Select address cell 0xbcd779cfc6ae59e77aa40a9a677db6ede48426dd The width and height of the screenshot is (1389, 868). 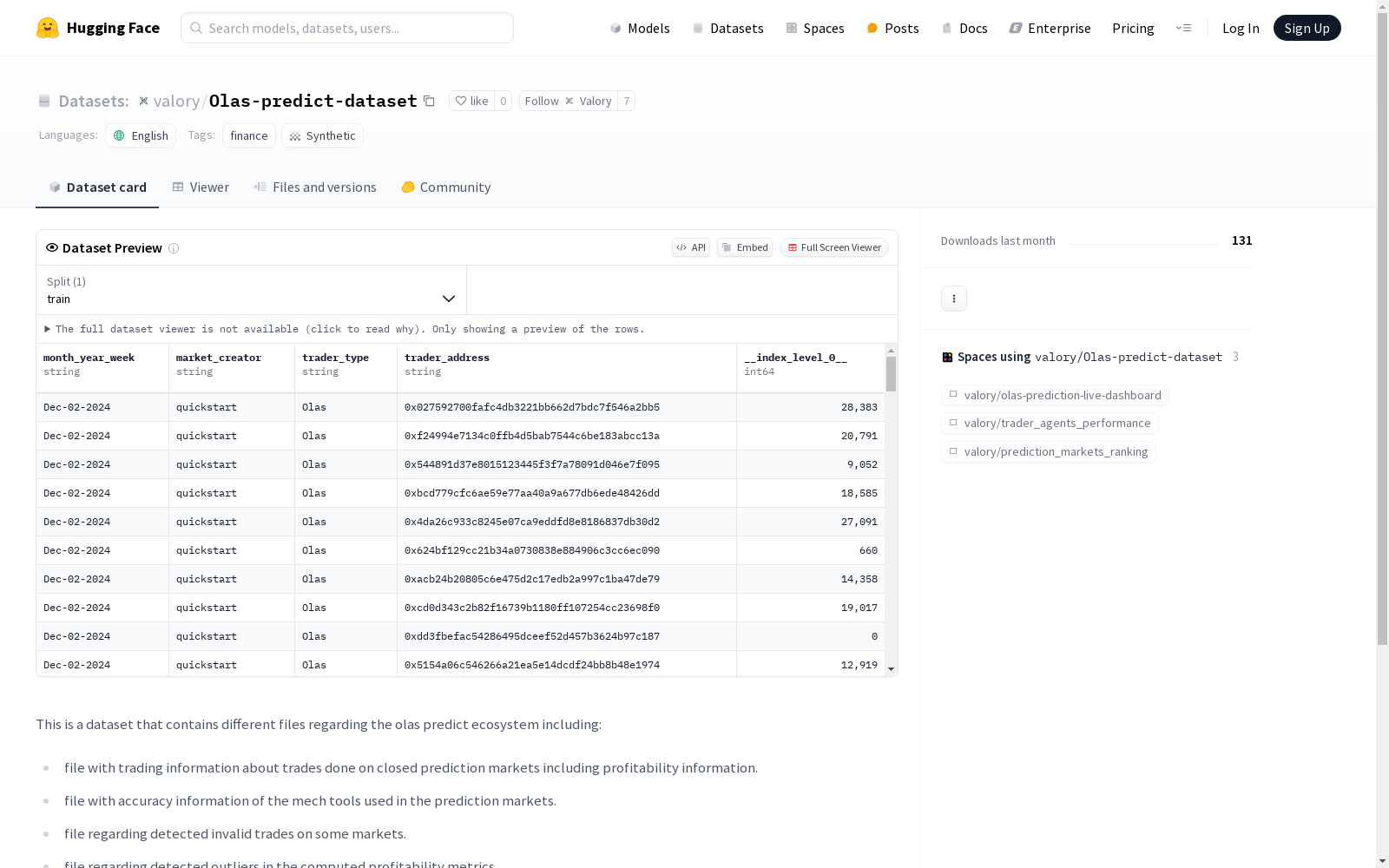[x=567, y=493]
